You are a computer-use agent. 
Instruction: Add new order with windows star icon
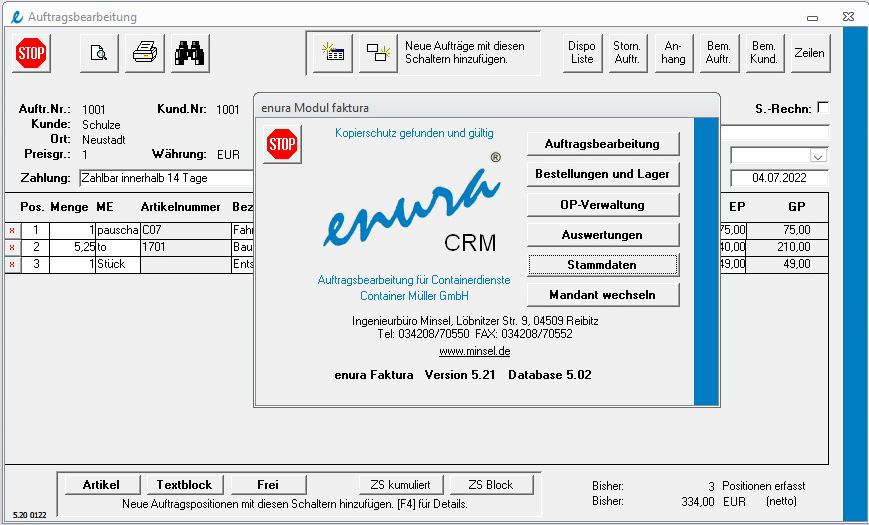[379, 53]
